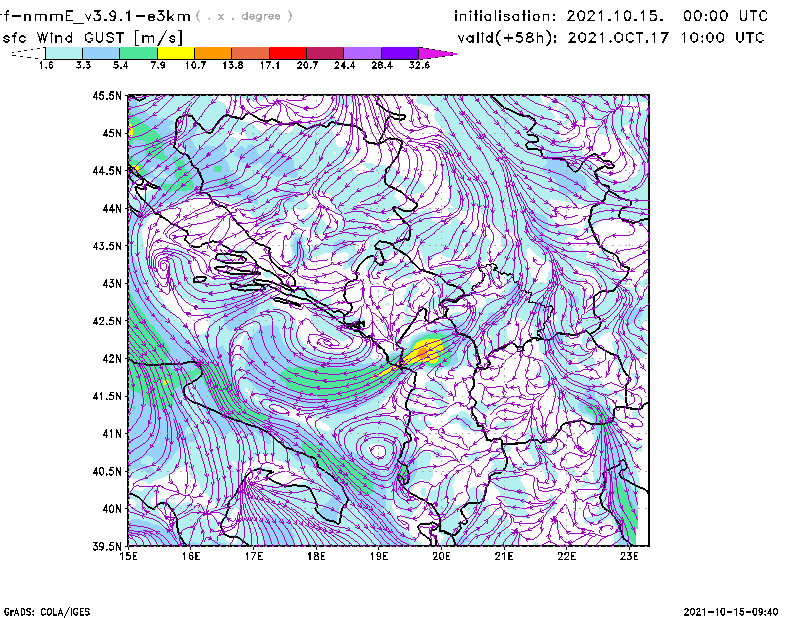Click the 44.5N latitude label

108,170
